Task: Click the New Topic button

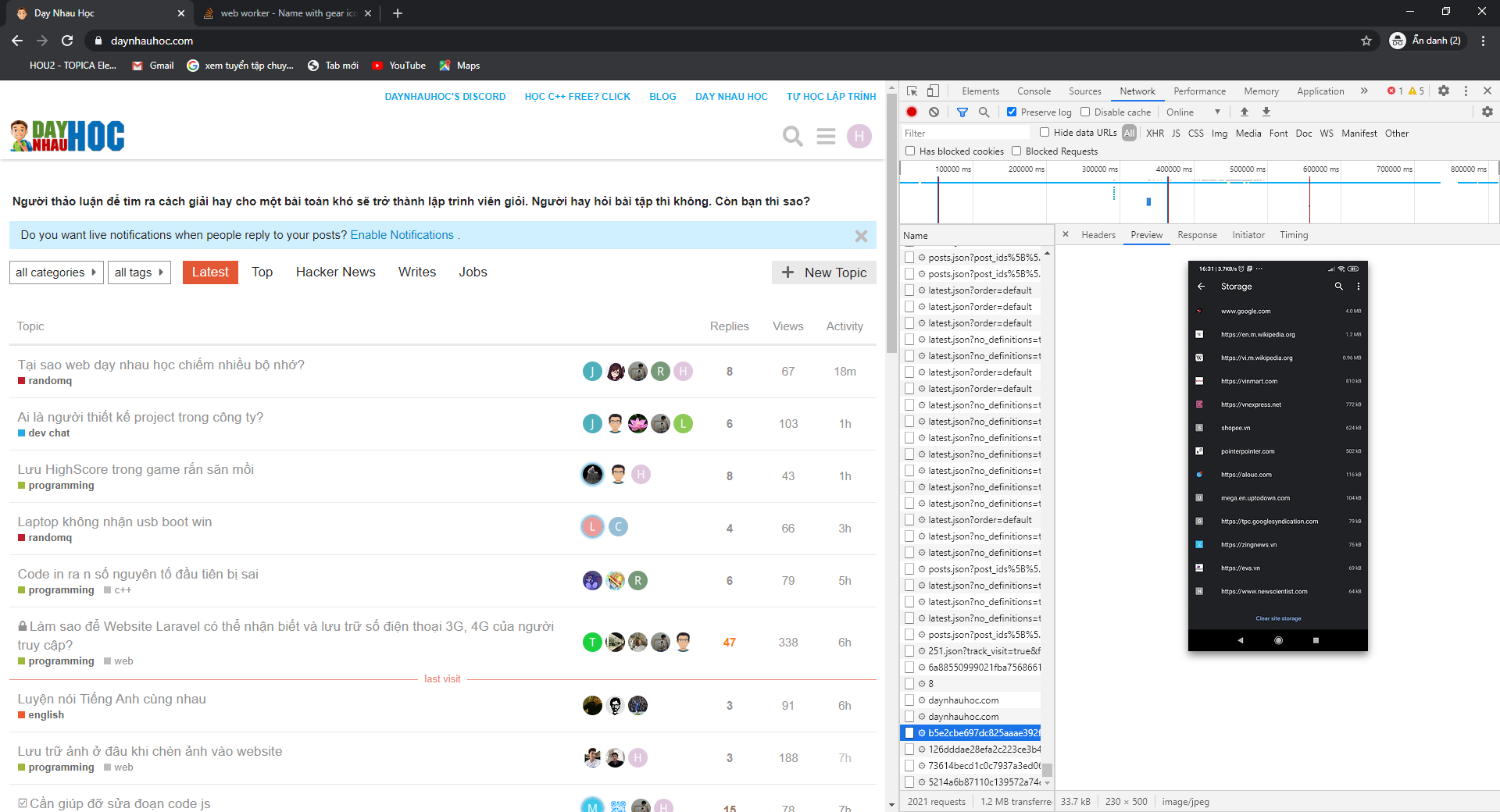Action: 824,272
